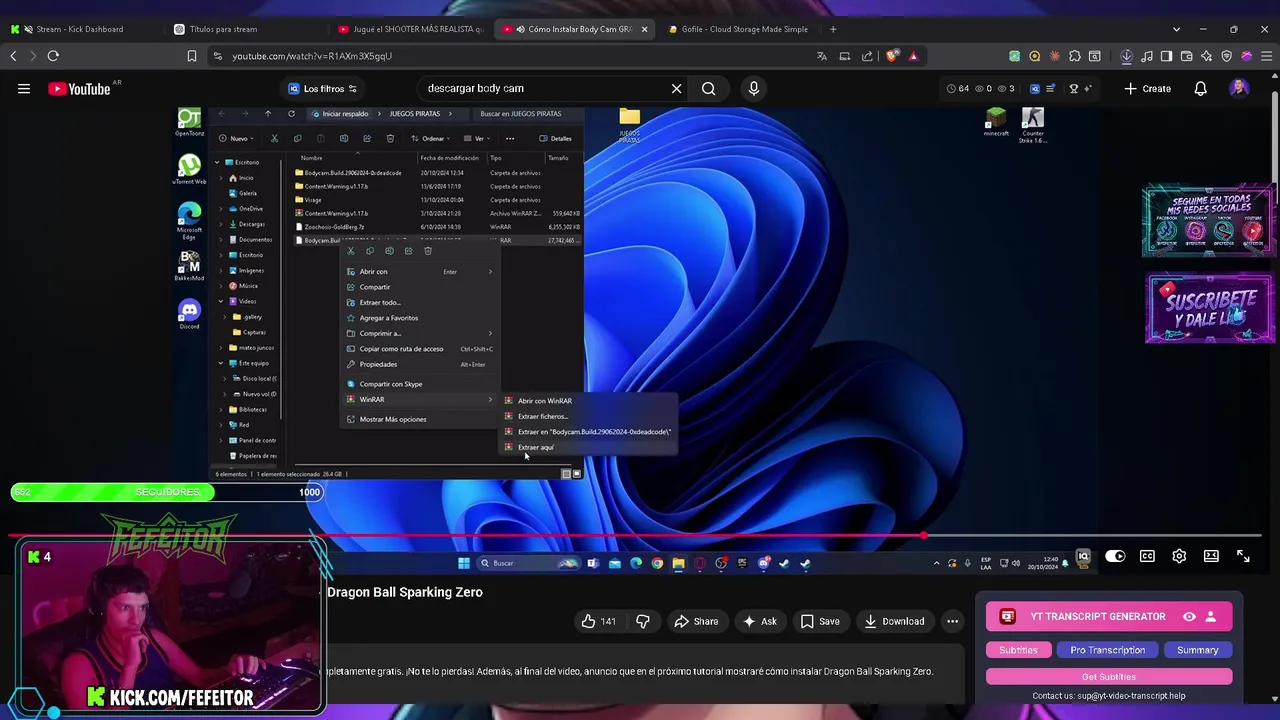This screenshot has height=720, width=1280.
Task: Click the trophy icon in YouTube header
Action: tap(1074, 89)
